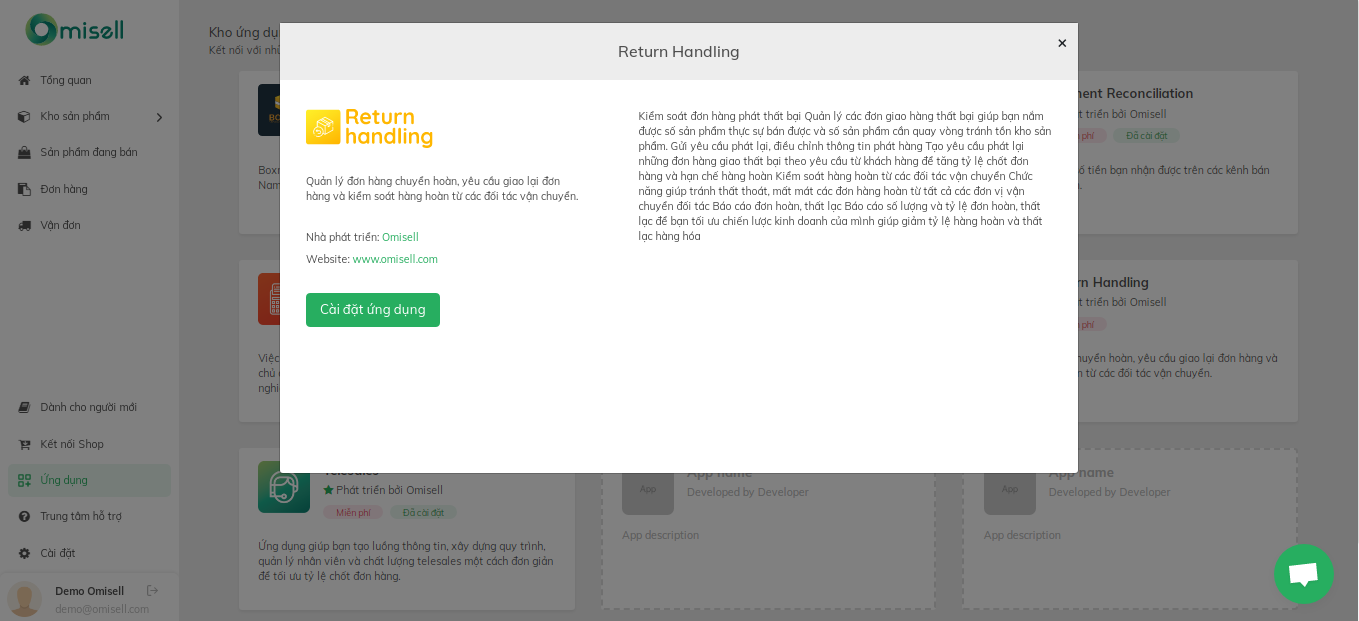
Task: Open Kết nối Shop menu item
Action: point(72,444)
